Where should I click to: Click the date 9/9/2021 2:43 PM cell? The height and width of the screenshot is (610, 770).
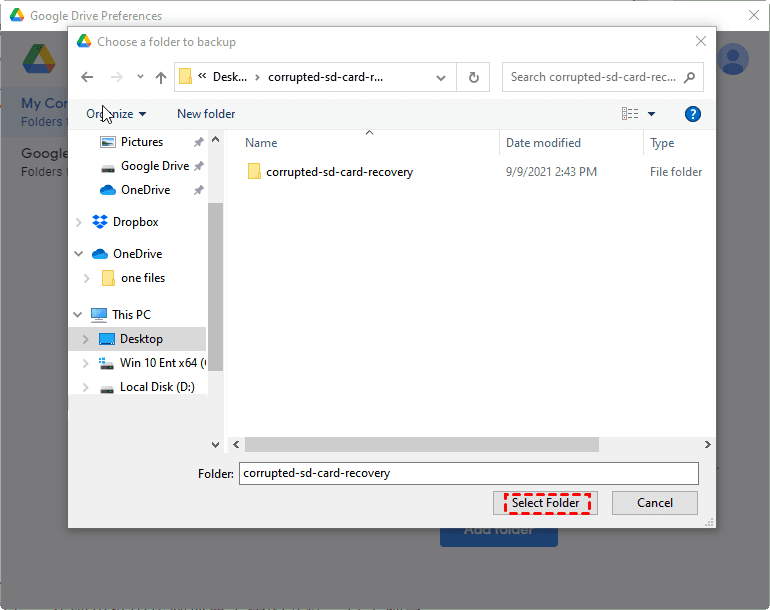tap(551, 172)
